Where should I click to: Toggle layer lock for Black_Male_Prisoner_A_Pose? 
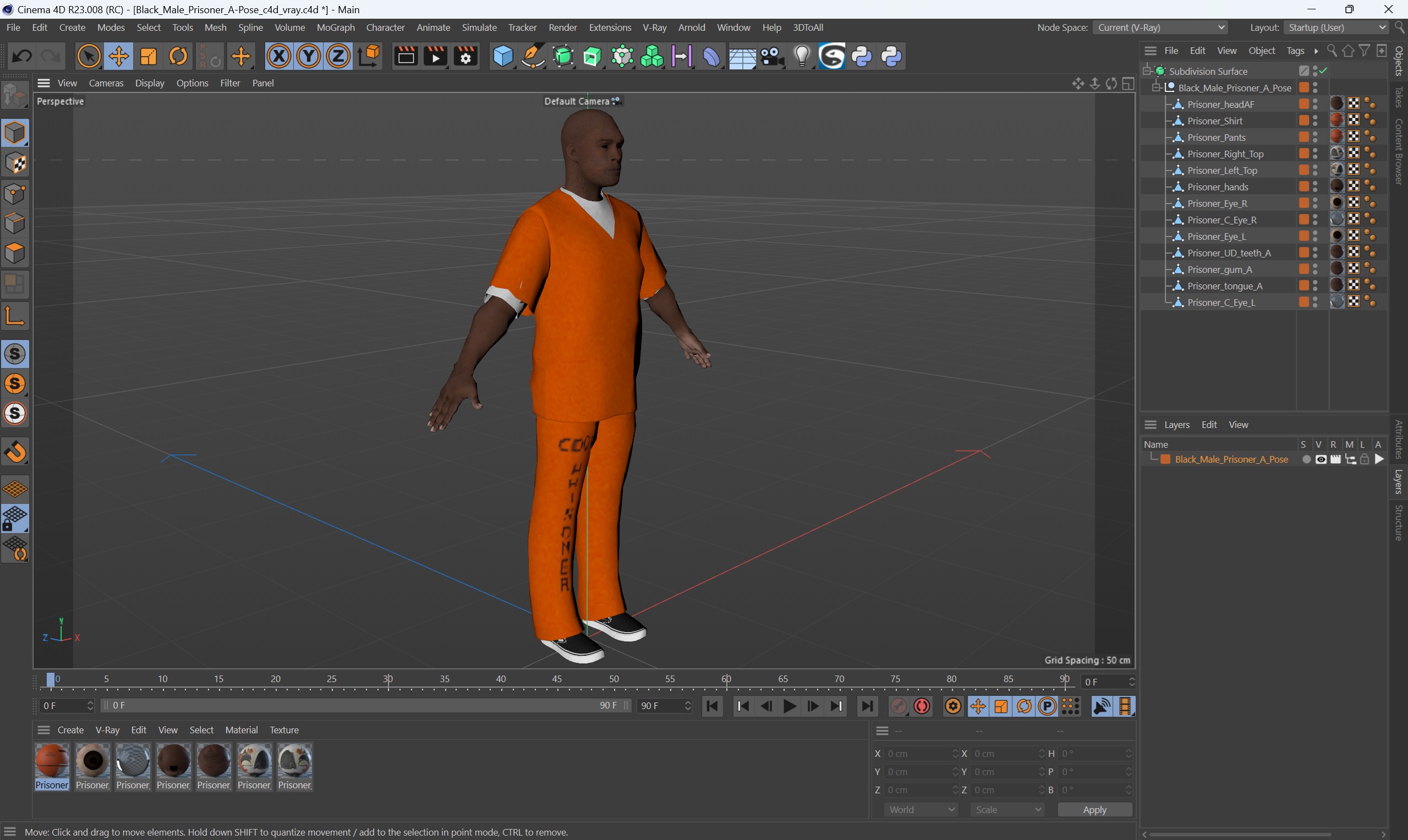[x=1365, y=459]
